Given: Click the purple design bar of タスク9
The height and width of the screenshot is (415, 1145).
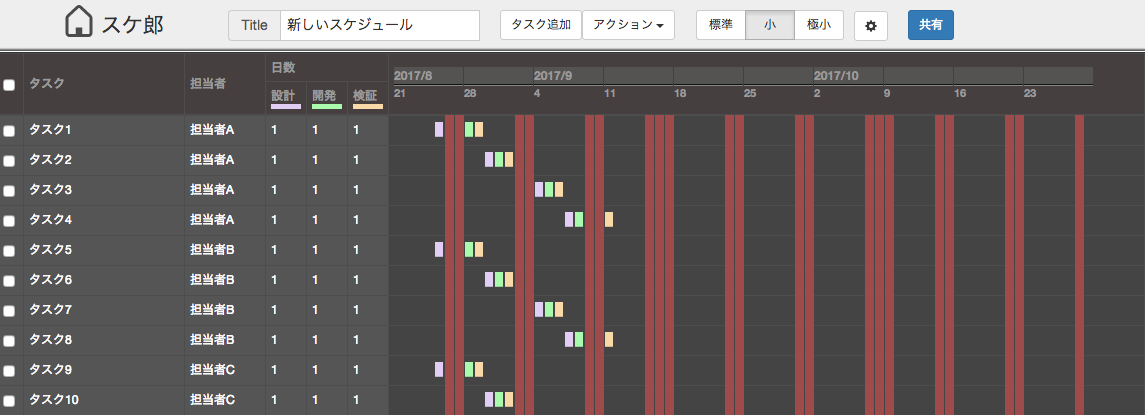Looking at the screenshot, I should (x=439, y=369).
